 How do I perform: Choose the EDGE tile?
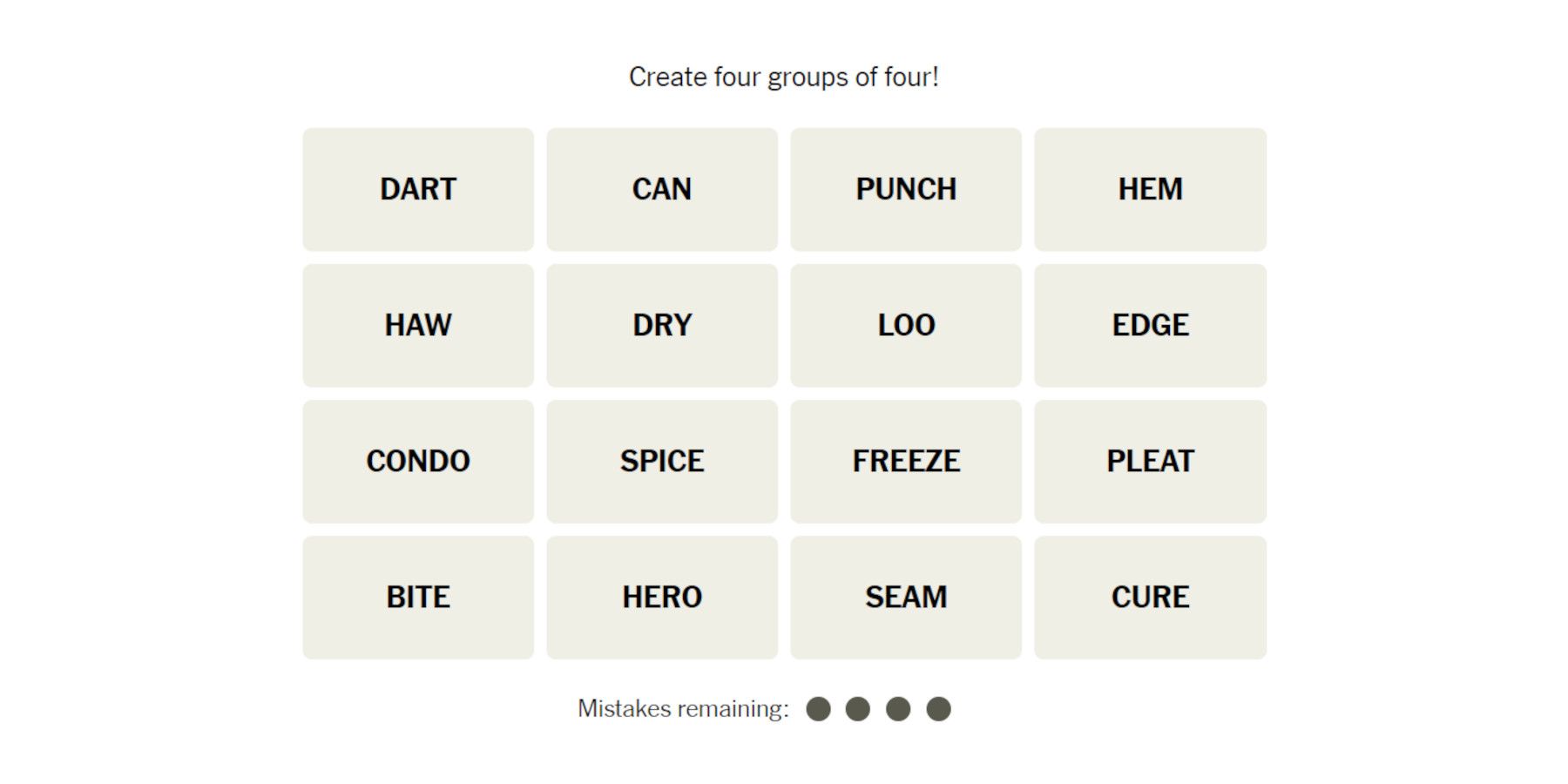click(x=1150, y=325)
